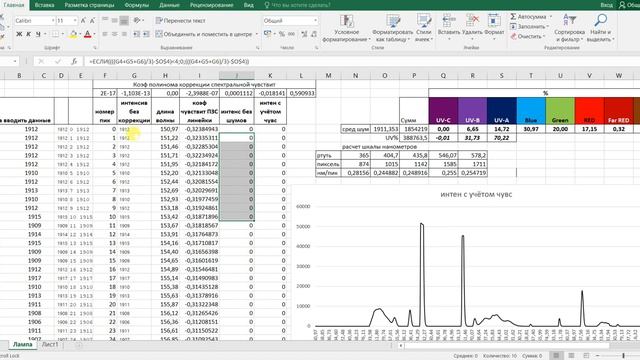Click the 'Что вы хотите сделать' search box
Viewport: 640px width, 360px height.
click(297, 5)
